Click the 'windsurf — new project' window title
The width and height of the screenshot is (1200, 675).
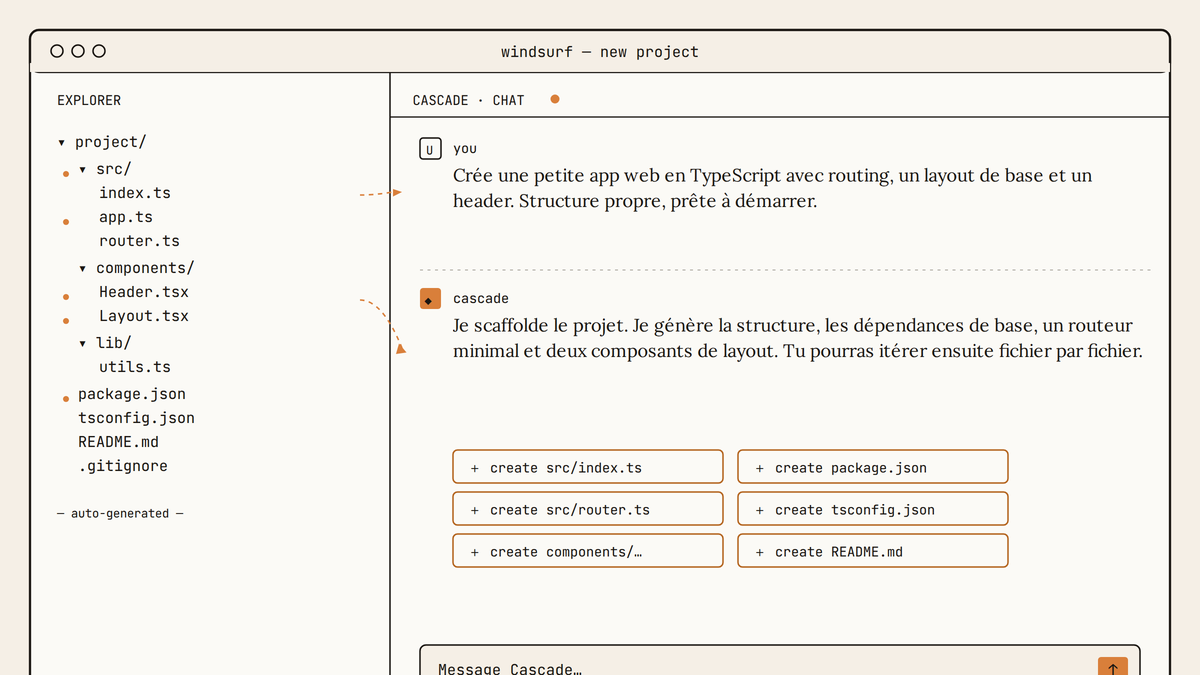(600, 52)
